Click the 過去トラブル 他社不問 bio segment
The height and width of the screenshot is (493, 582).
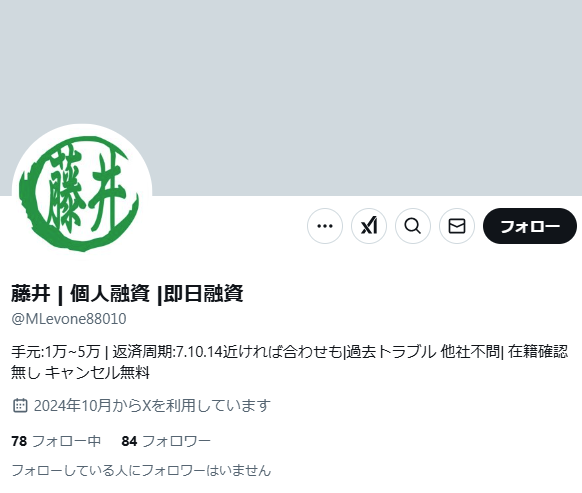424,352
